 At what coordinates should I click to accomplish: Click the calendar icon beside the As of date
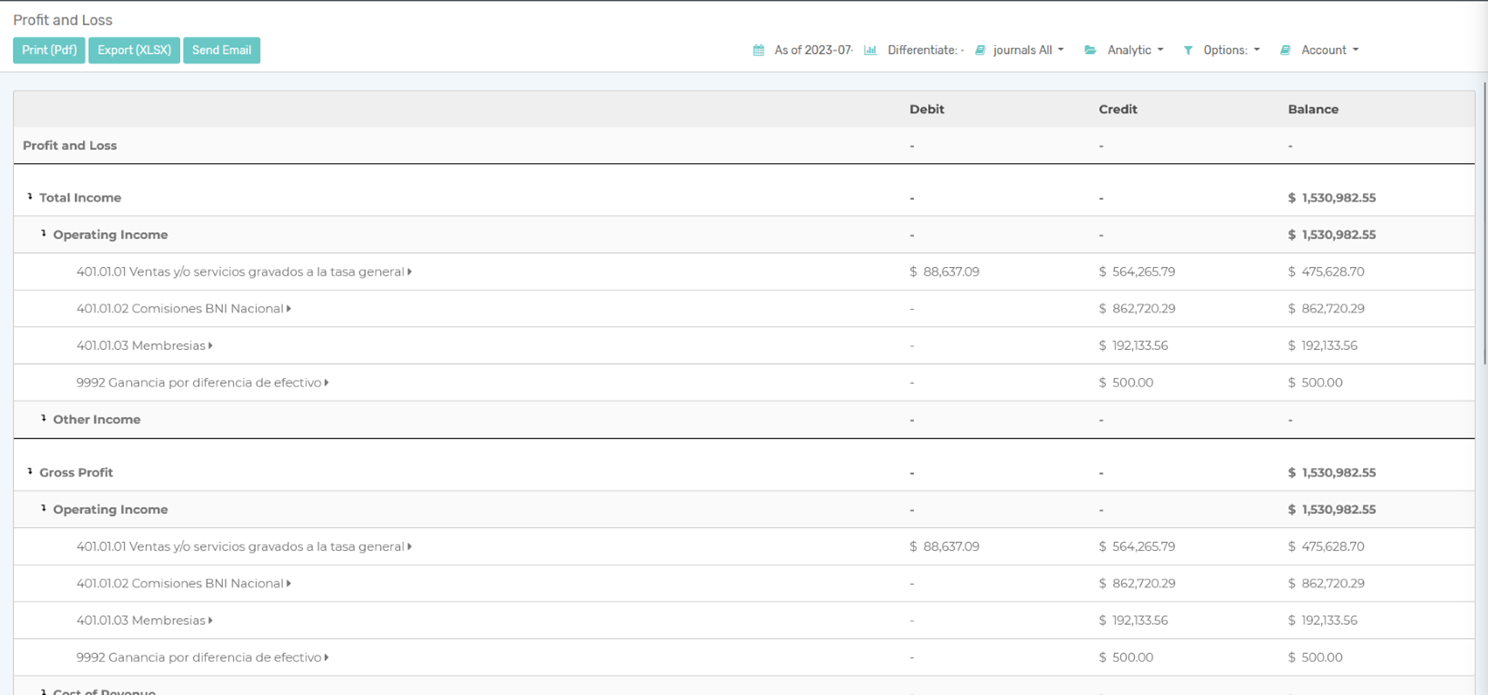(x=759, y=50)
